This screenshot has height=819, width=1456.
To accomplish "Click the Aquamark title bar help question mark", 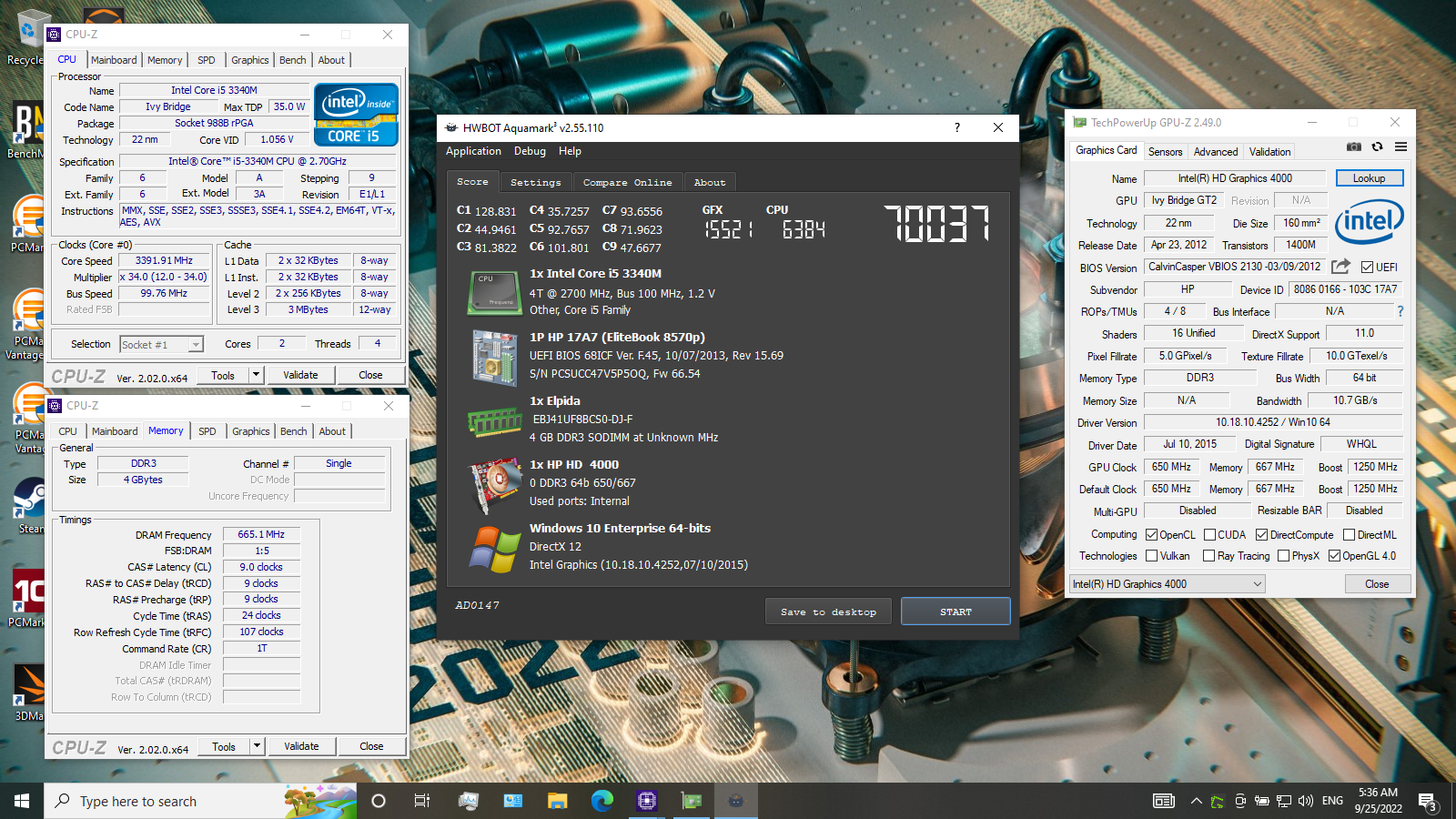I will [x=956, y=127].
